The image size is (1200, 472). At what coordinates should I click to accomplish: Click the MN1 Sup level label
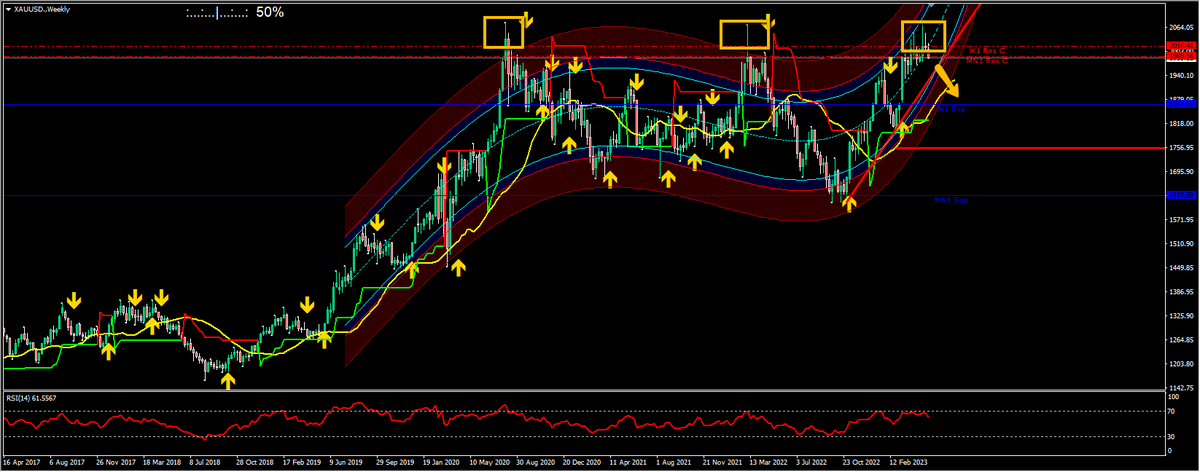[x=951, y=200]
